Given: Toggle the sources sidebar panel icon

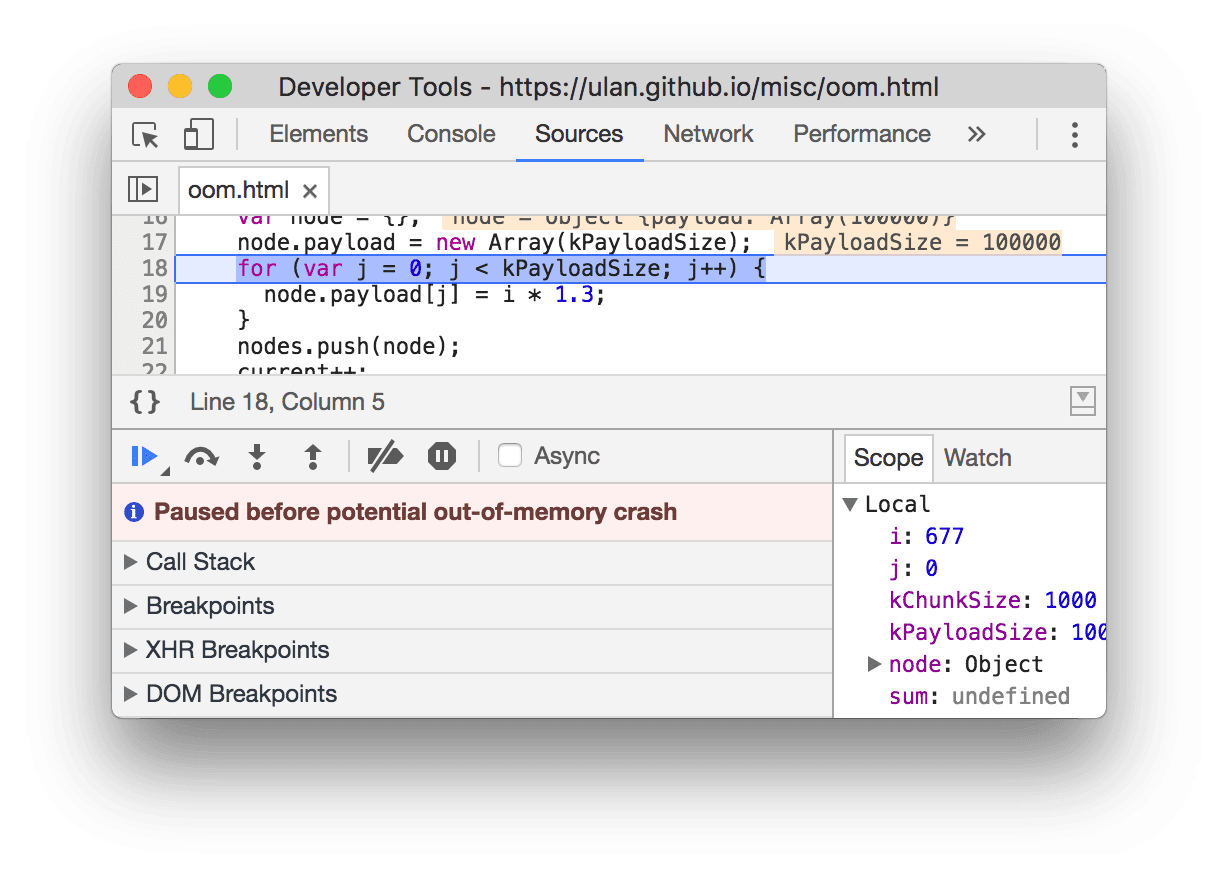Looking at the screenshot, I should pos(143,189).
